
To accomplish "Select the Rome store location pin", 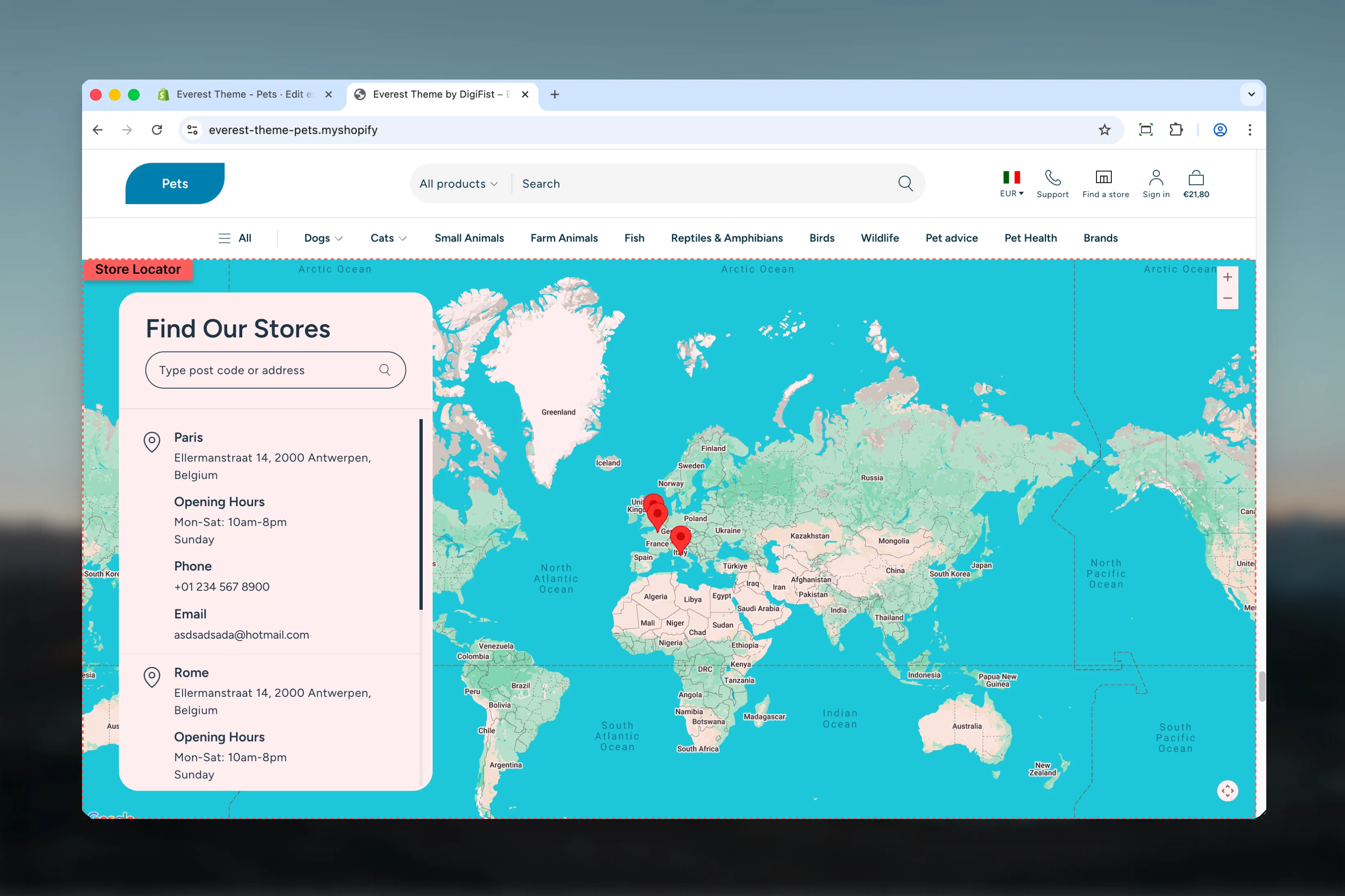I will click(151, 677).
